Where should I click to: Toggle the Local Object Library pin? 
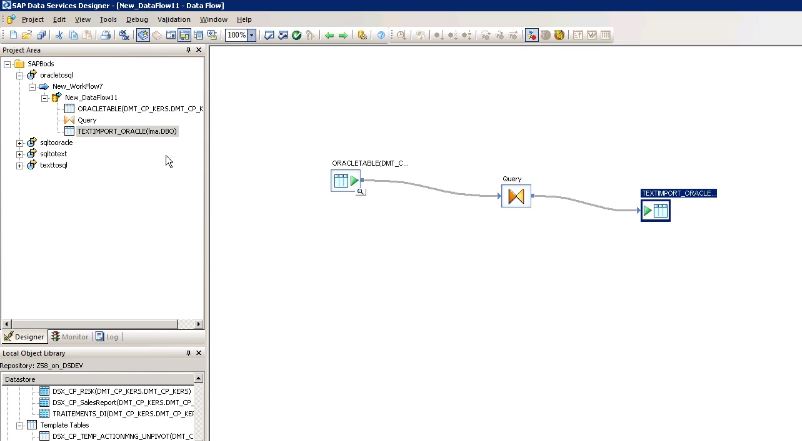[188, 353]
